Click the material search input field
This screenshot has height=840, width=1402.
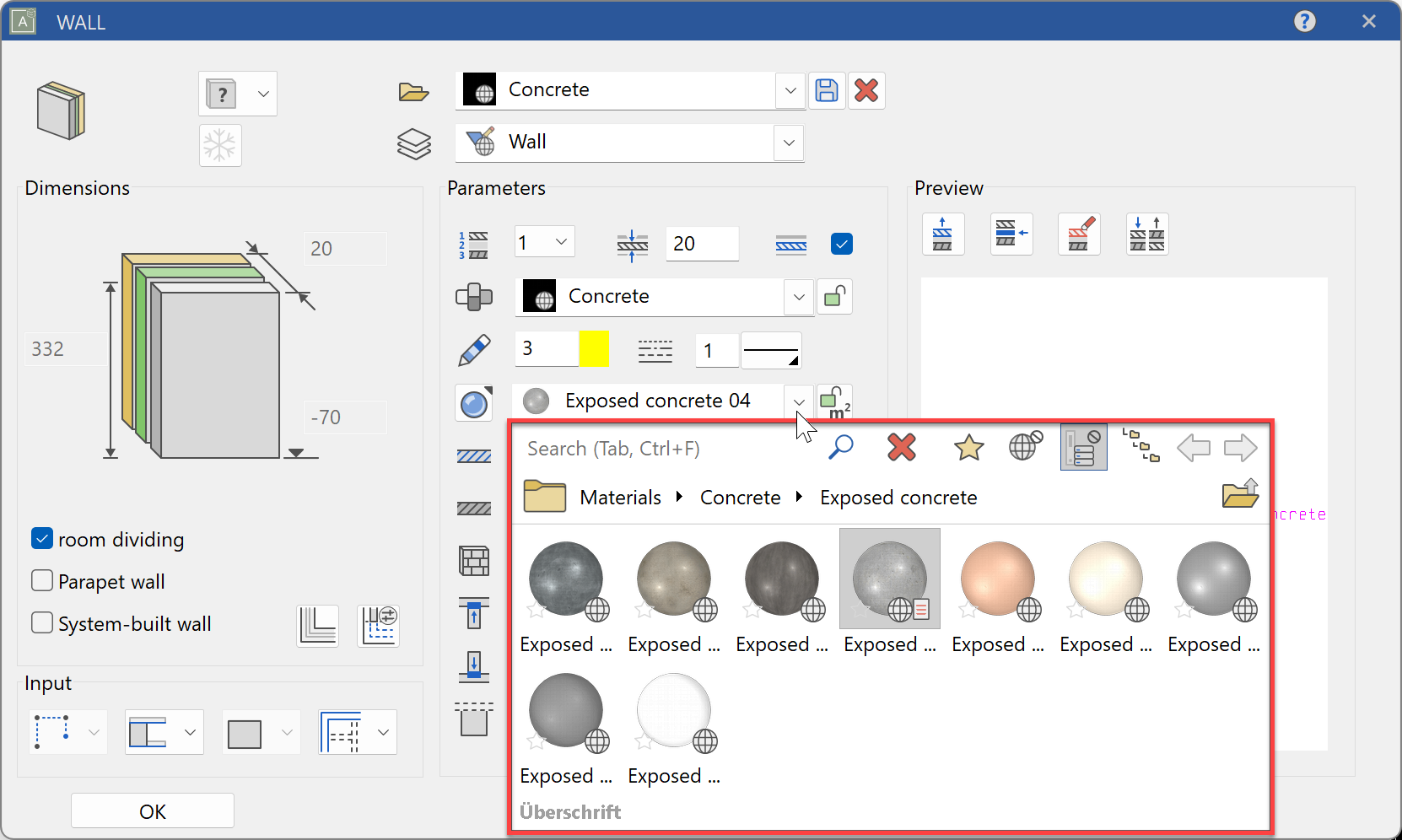[666, 449]
